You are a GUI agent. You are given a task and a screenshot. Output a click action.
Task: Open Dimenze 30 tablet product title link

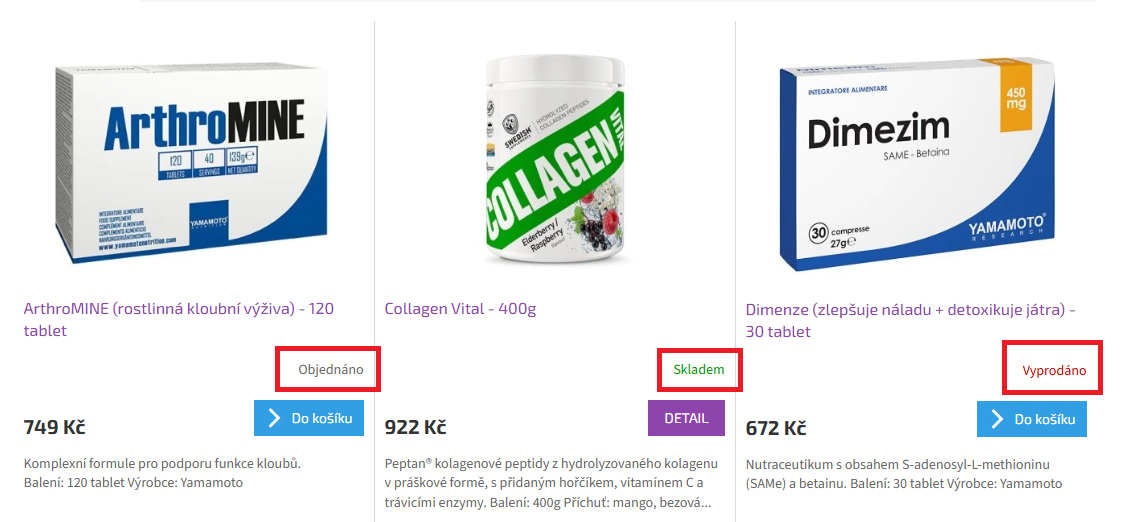click(x=910, y=319)
